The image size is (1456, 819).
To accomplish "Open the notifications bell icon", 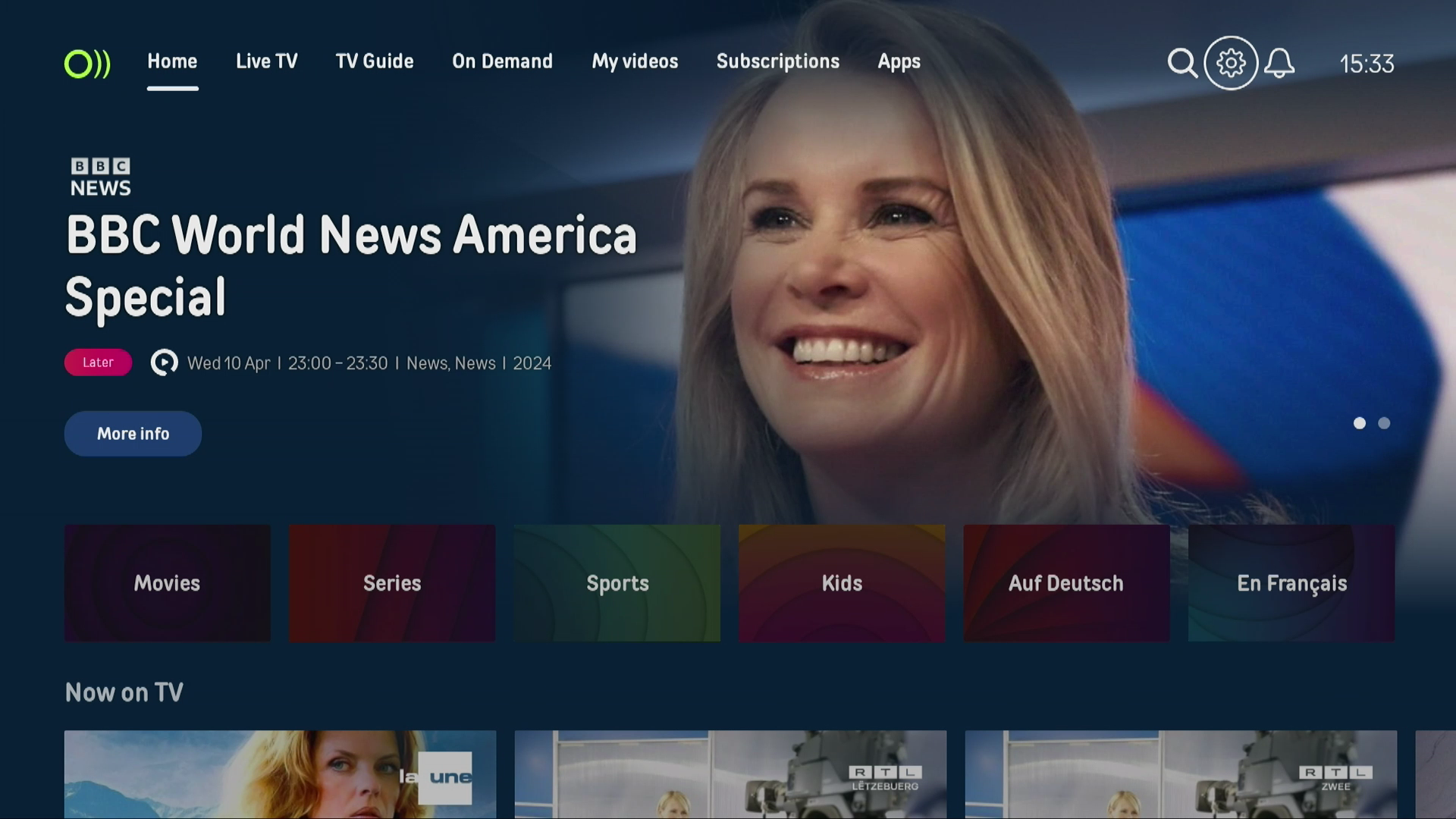I will coord(1279,63).
